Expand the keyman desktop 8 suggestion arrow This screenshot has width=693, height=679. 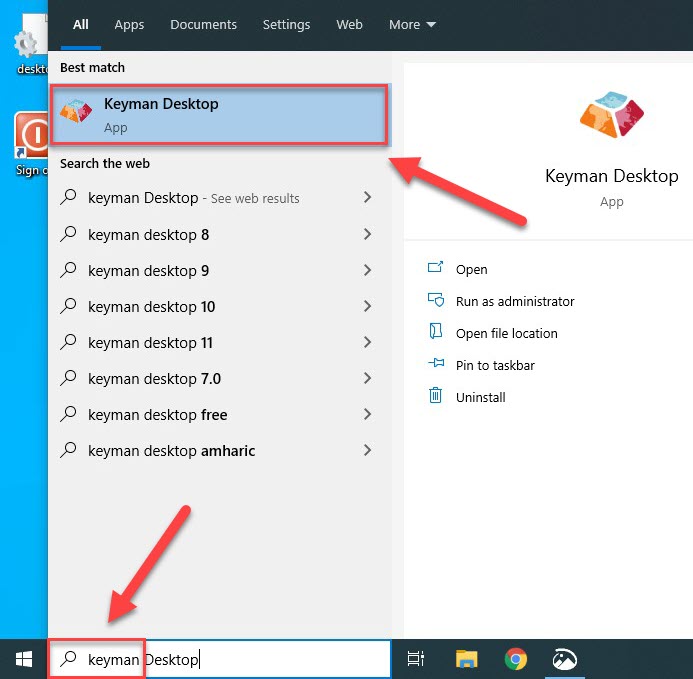click(368, 234)
